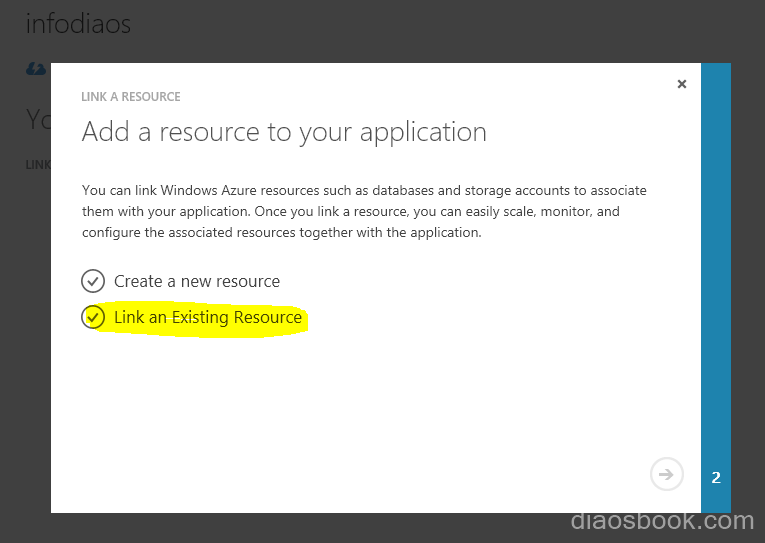Screen dimensions: 765x543
Task: Click the diaosbook.com watermark
Action: click(x=662, y=521)
